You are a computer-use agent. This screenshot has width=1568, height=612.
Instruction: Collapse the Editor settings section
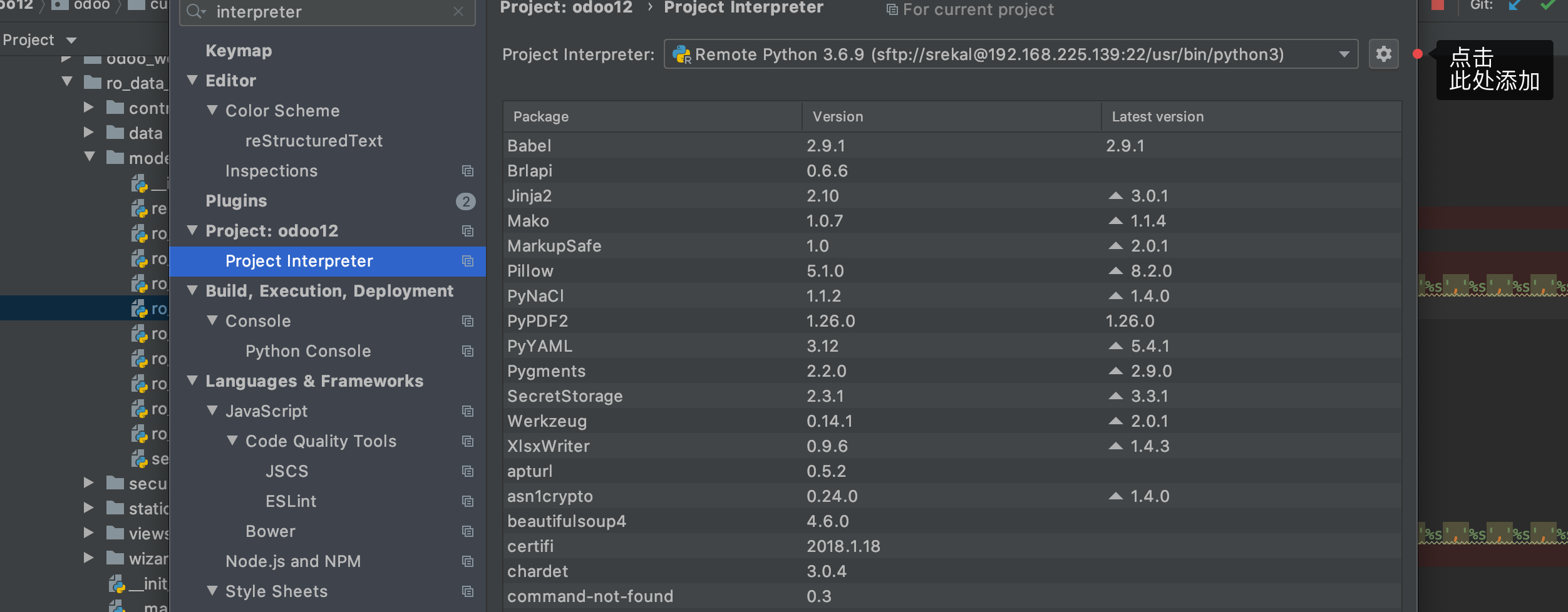193,81
